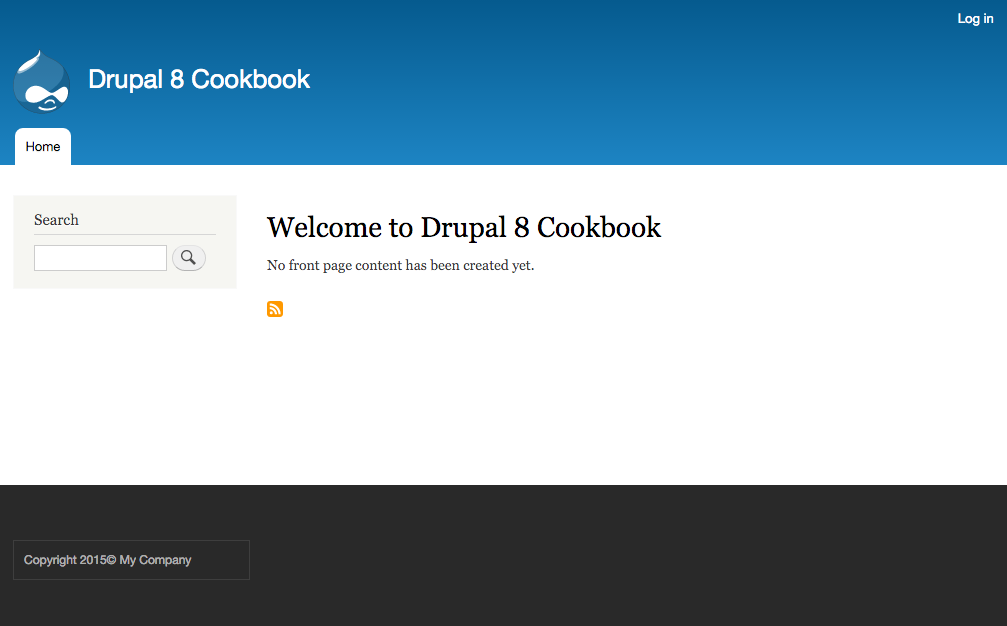Screen dimensions: 1007x626
Task: Open the orange RSS feed icon
Action: [275, 309]
